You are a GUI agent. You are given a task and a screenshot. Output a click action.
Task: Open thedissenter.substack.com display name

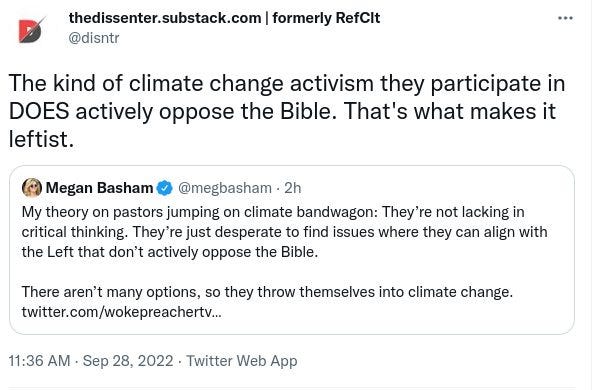pyautogui.click(x=165, y=18)
